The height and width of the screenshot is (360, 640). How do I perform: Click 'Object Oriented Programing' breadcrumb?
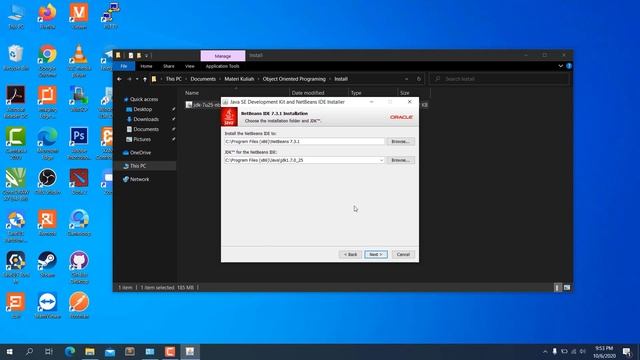294,79
